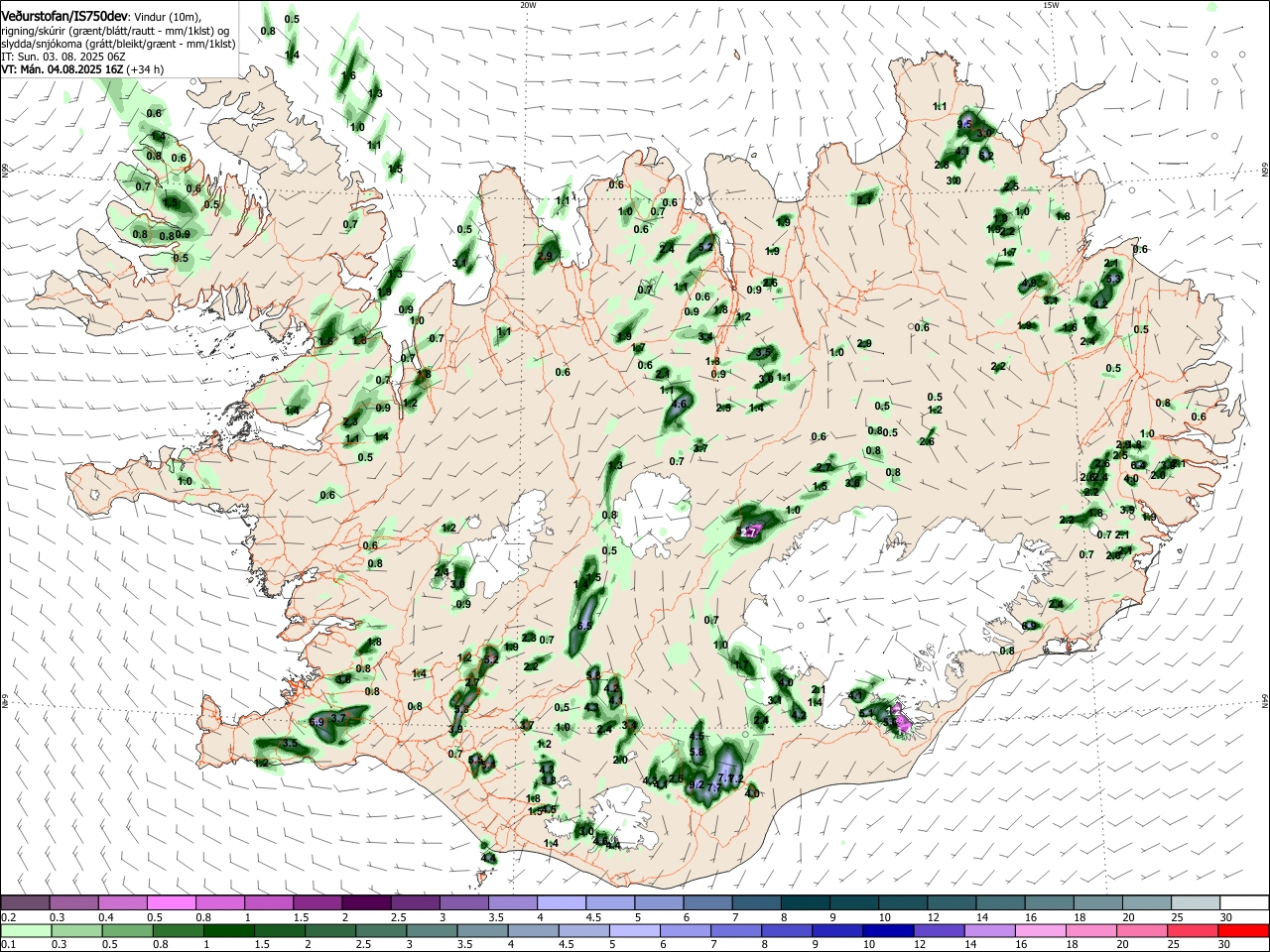
Task: Click the 0.2 legend label
Action: pyautogui.click(x=7, y=917)
